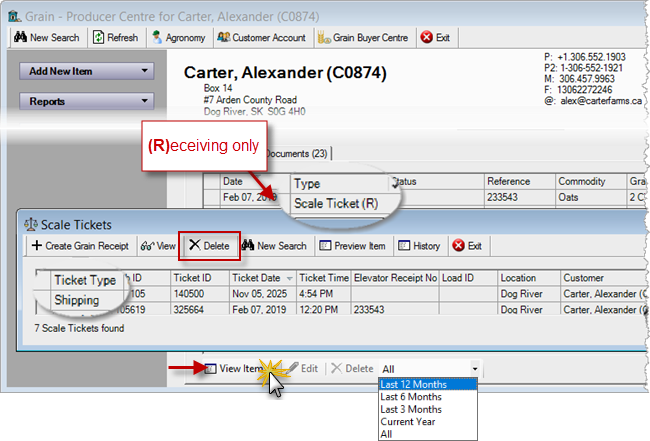
Task: Click Preview Item in Scale Tickets toolbar
Action: point(352,246)
